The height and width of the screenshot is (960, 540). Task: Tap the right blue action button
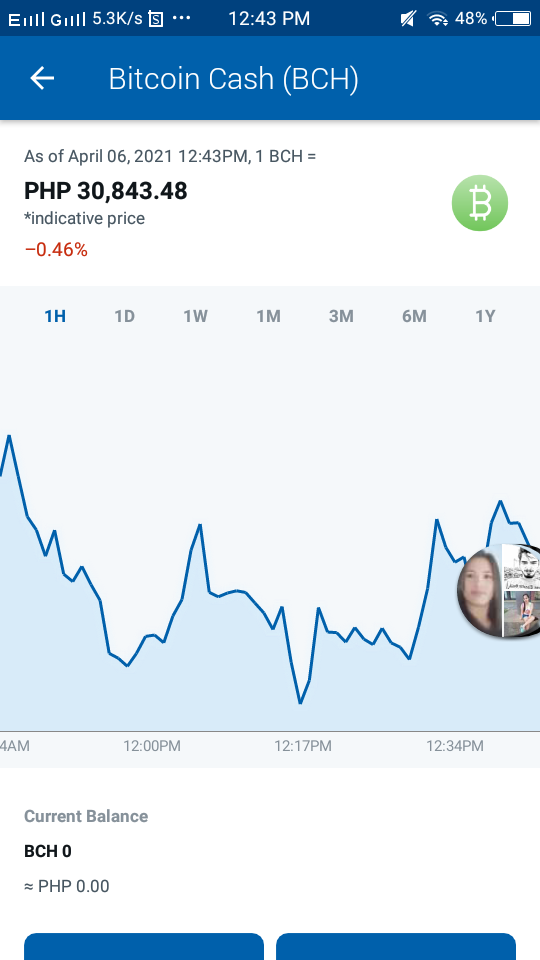(396, 947)
